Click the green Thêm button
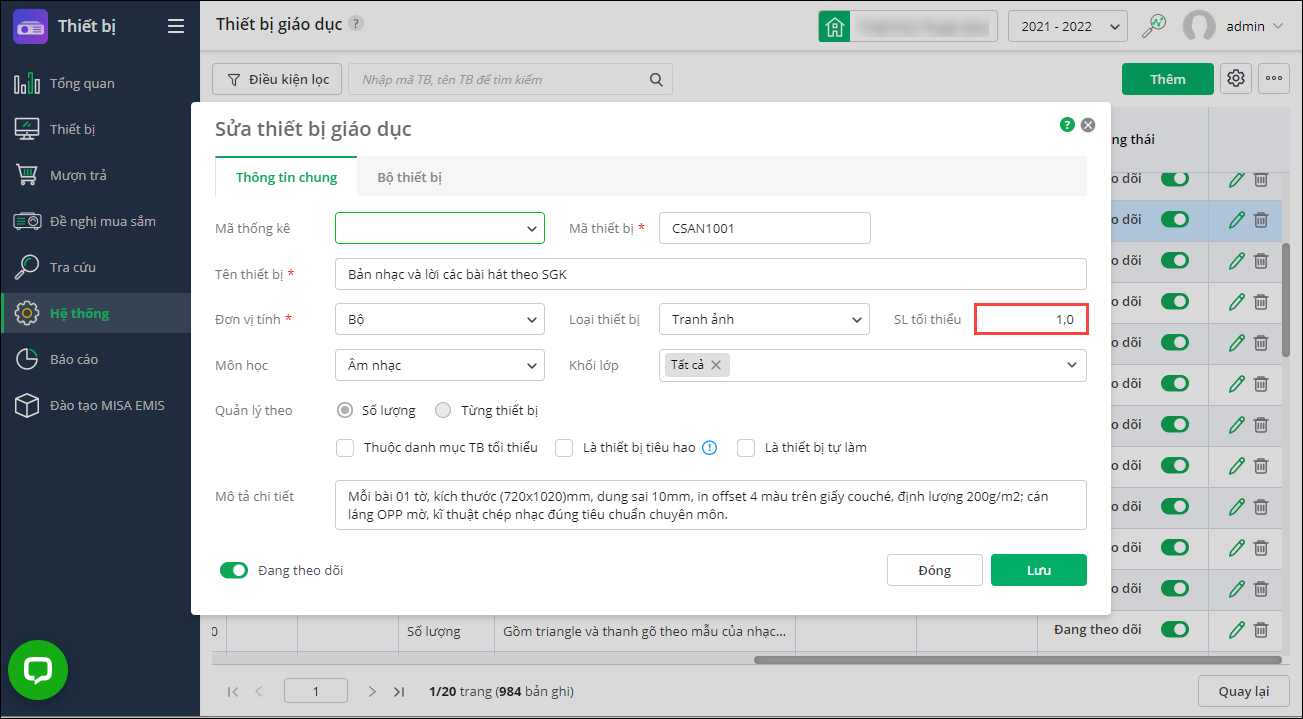 click(1168, 79)
